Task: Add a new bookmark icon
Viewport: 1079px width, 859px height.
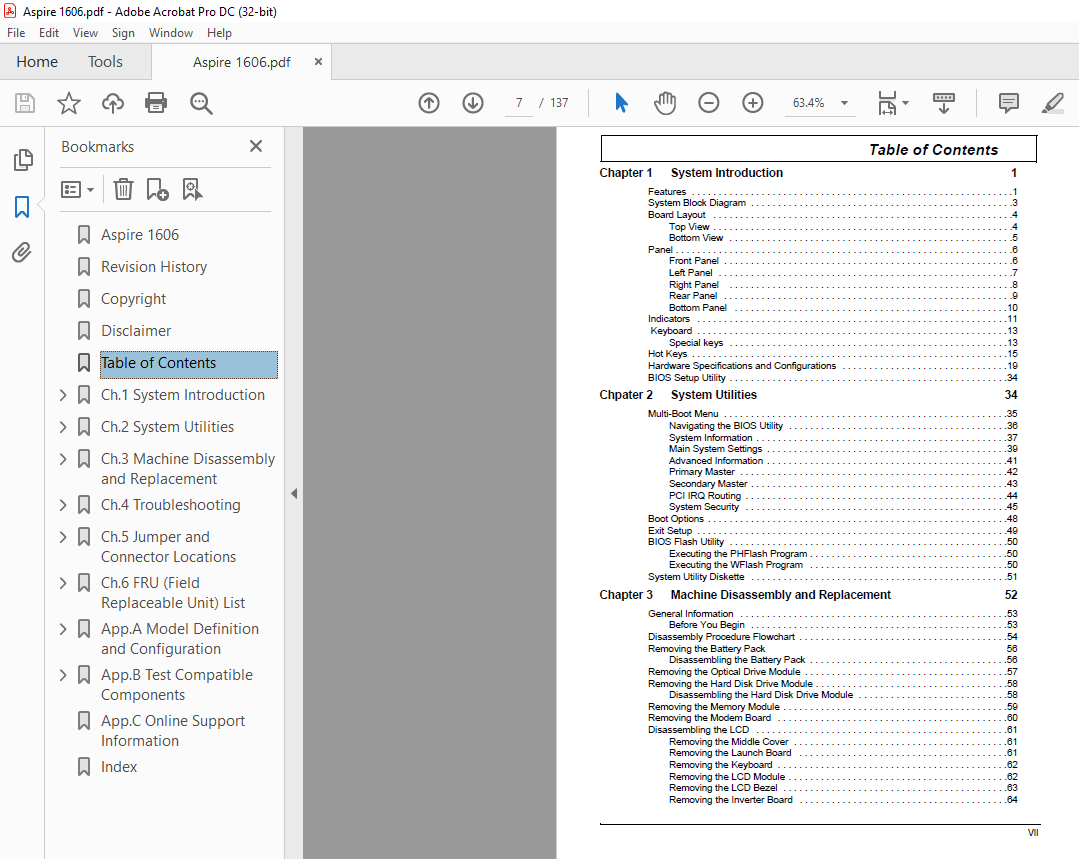Action: (158, 189)
